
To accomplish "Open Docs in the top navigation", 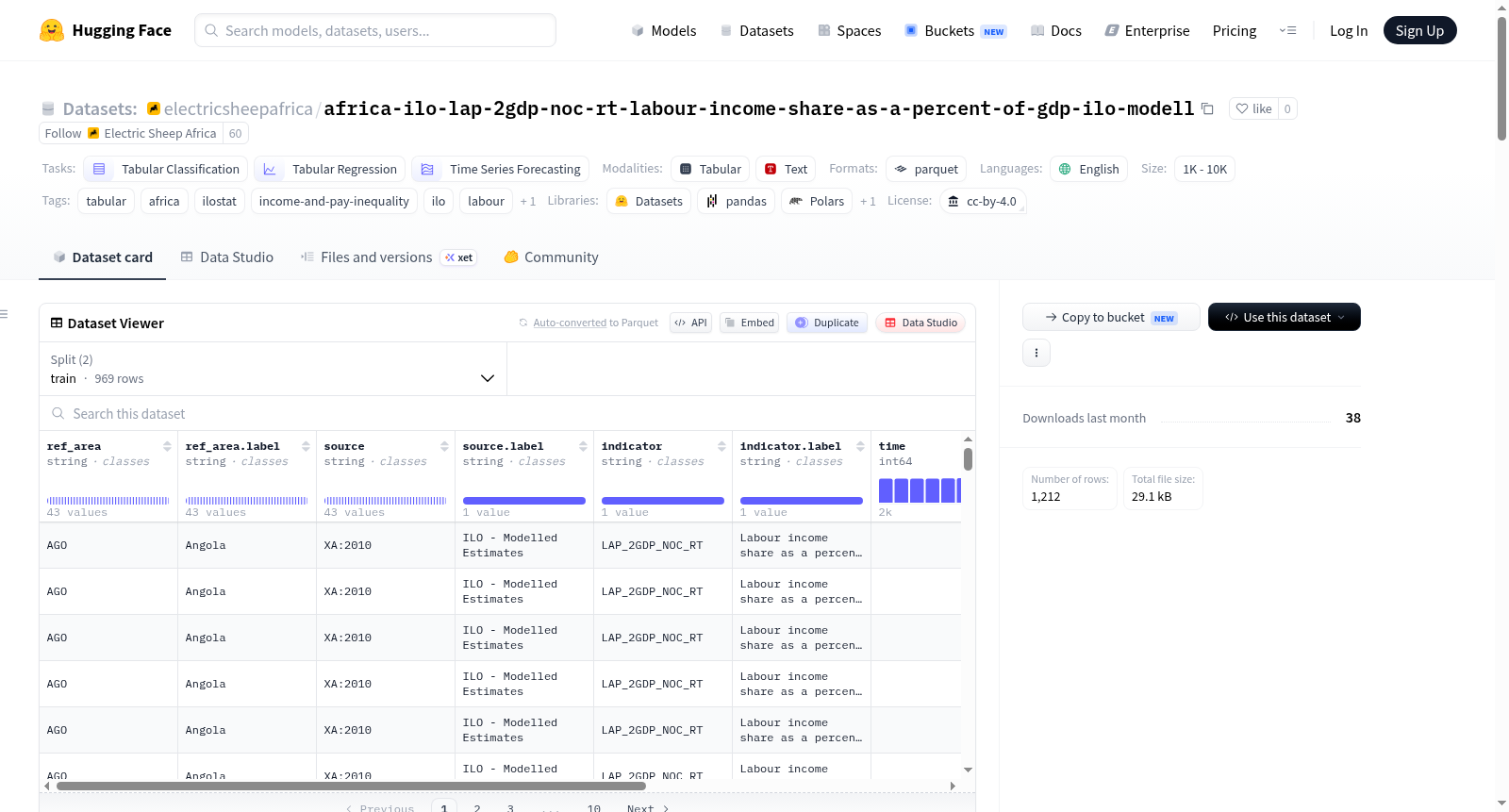I will 1056,30.
